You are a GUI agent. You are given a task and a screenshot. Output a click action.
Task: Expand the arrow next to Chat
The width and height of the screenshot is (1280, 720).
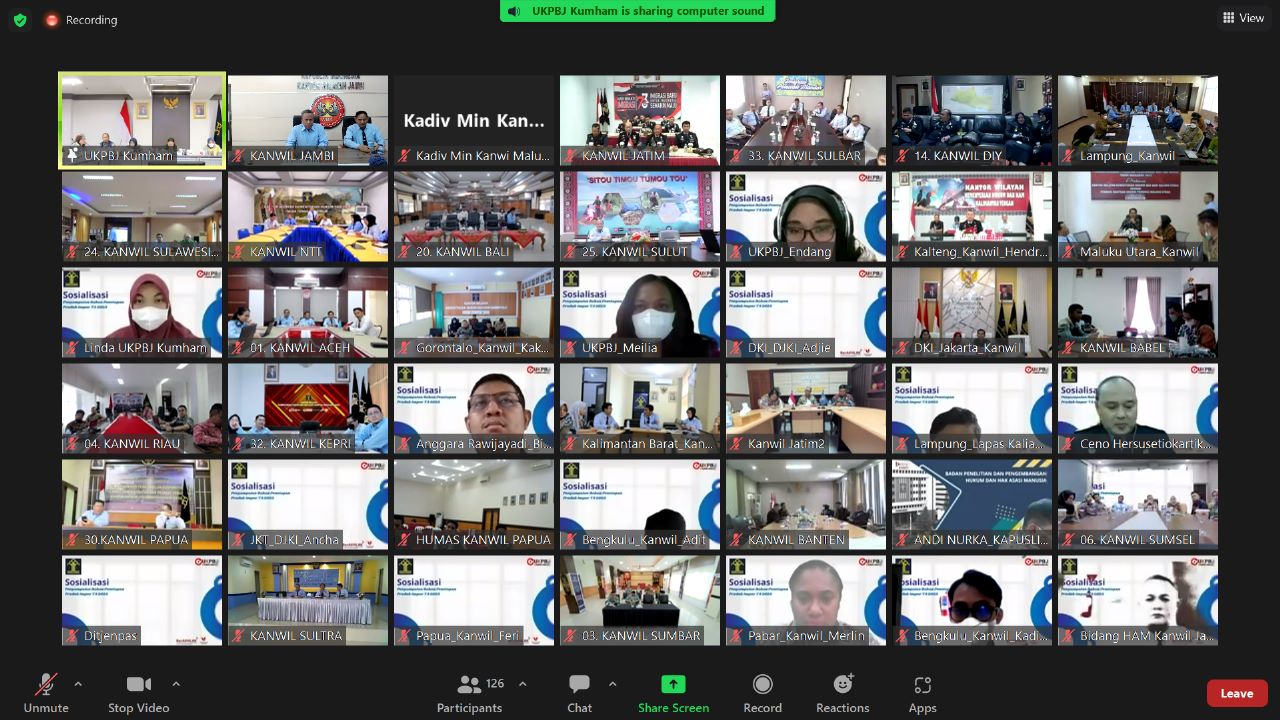click(x=612, y=684)
